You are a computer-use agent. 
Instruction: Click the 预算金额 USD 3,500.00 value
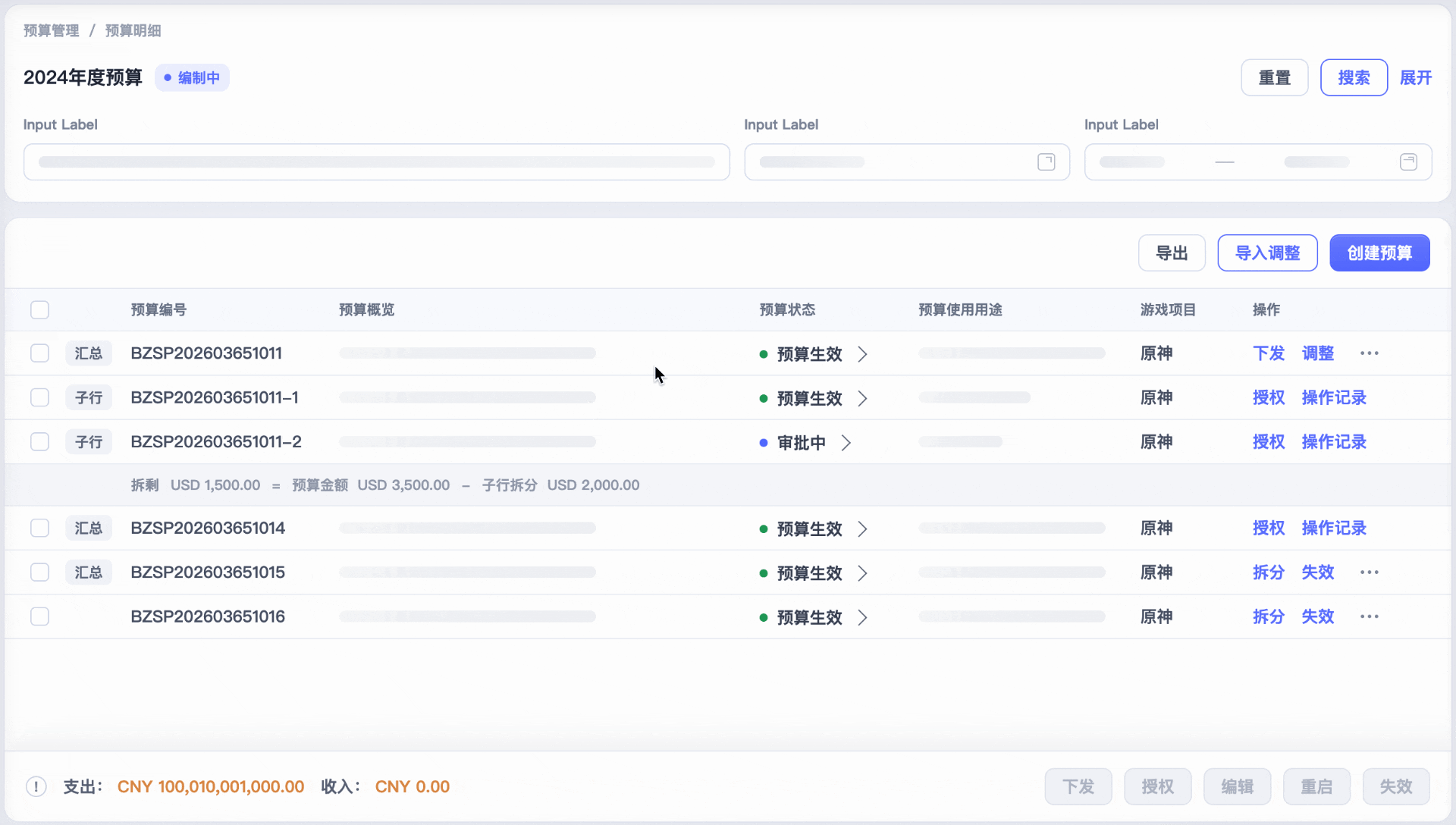coord(371,485)
